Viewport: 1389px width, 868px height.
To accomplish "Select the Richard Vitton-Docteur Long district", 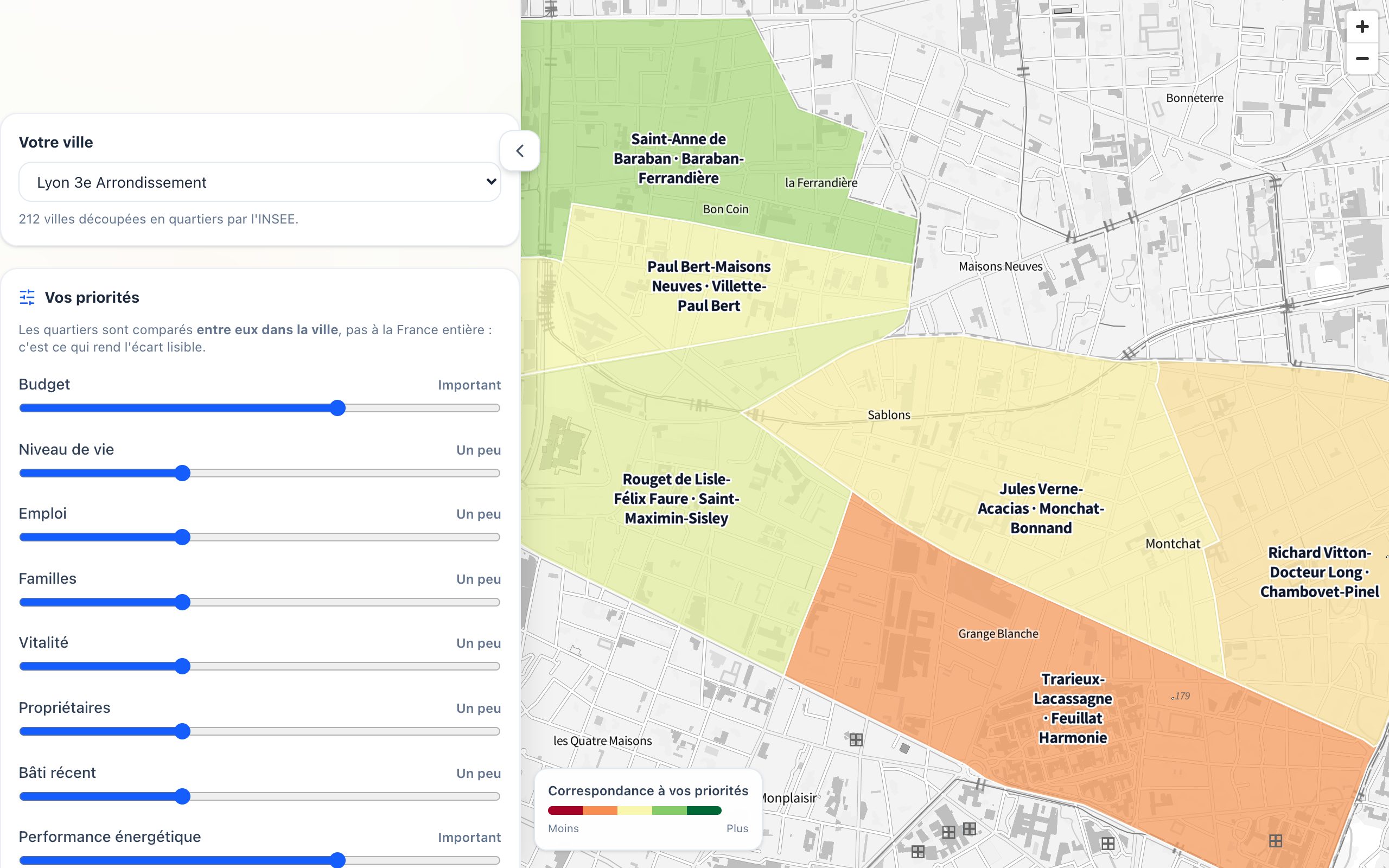I will (1319, 572).
